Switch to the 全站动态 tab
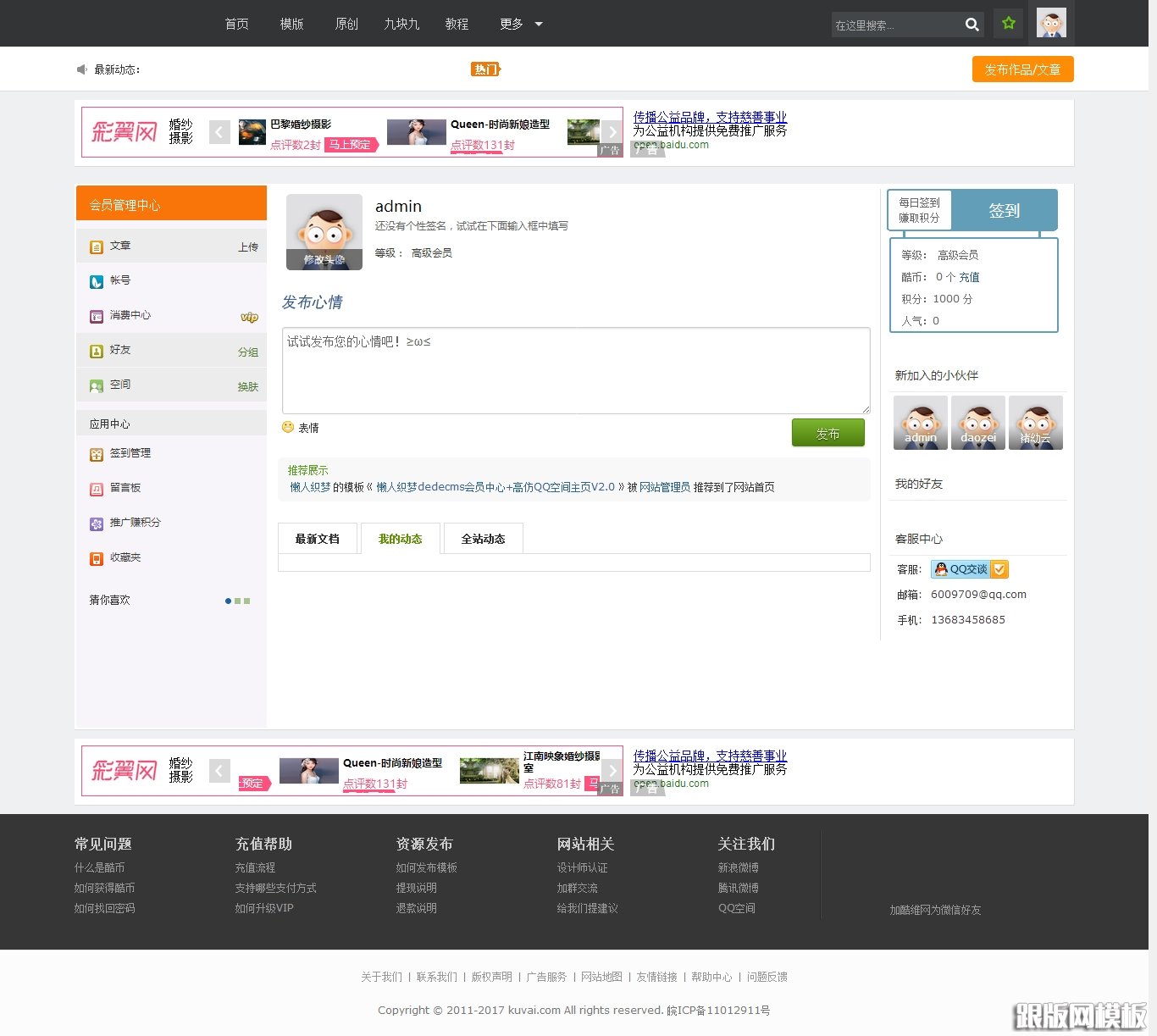 point(483,539)
